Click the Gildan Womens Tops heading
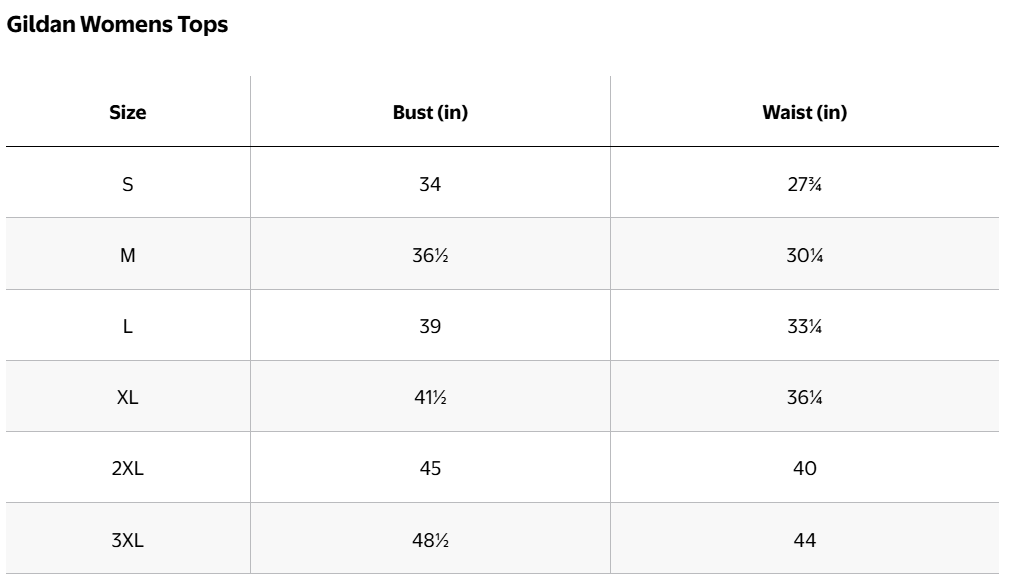Viewport: 1017px width, 582px height. tap(117, 26)
